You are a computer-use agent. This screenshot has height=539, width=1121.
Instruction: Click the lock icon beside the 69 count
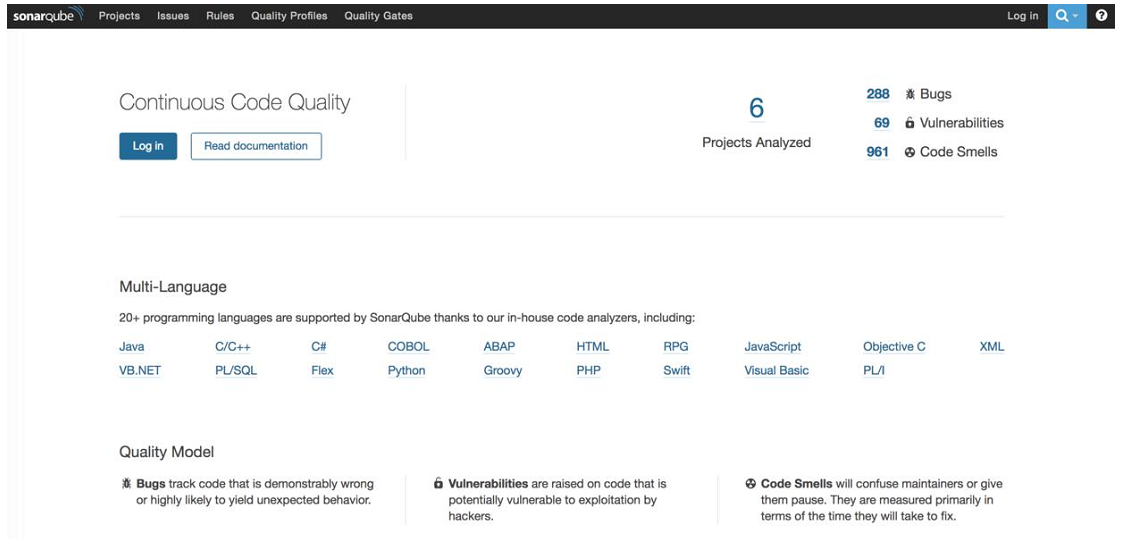click(x=909, y=123)
